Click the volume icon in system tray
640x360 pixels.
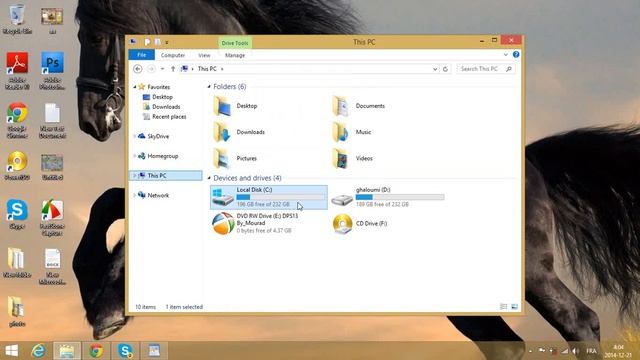click(x=576, y=351)
